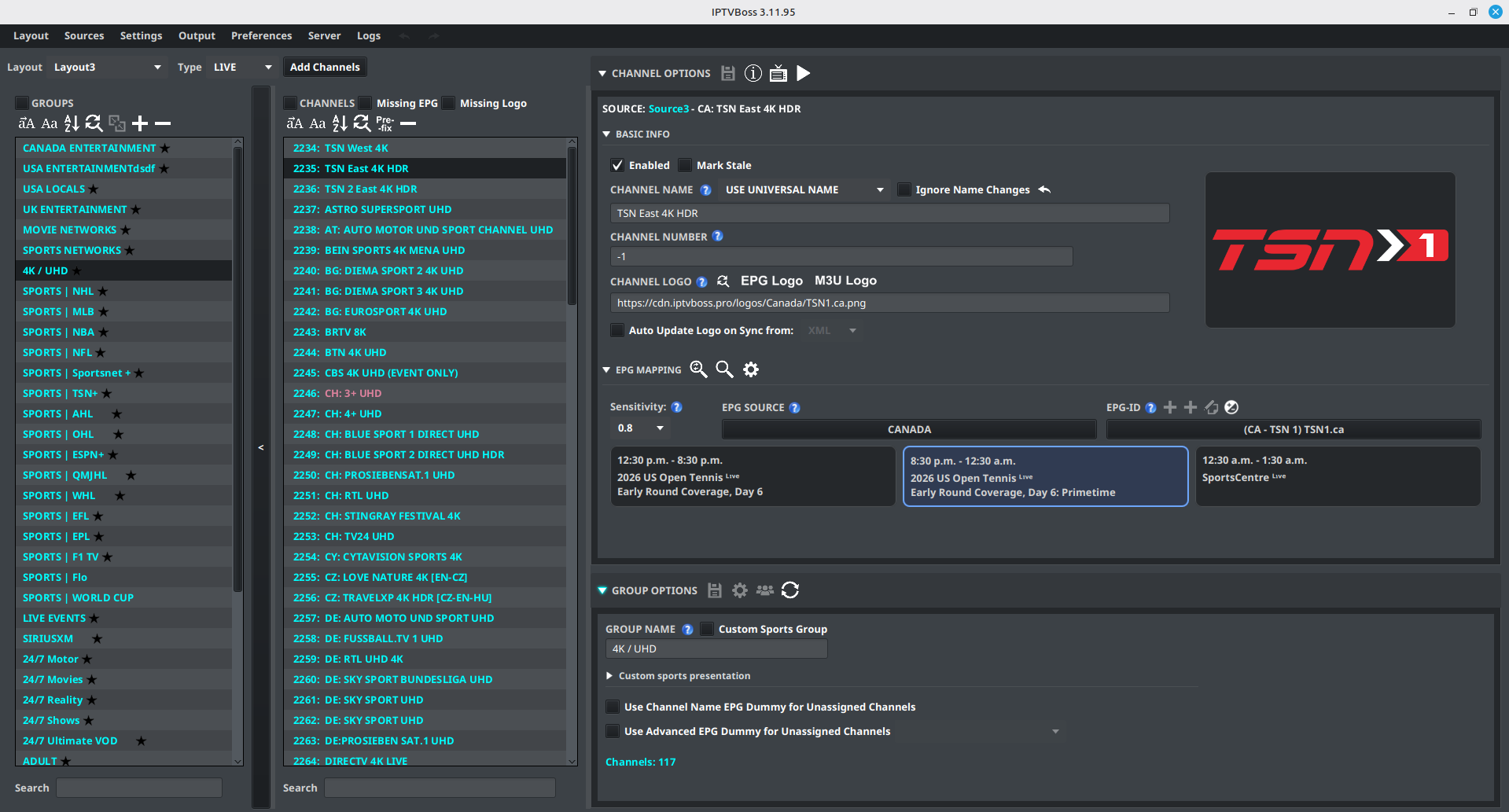Enable Ignore Name Changes checkbox
The width and height of the screenshot is (1509, 812).
pos(904,189)
